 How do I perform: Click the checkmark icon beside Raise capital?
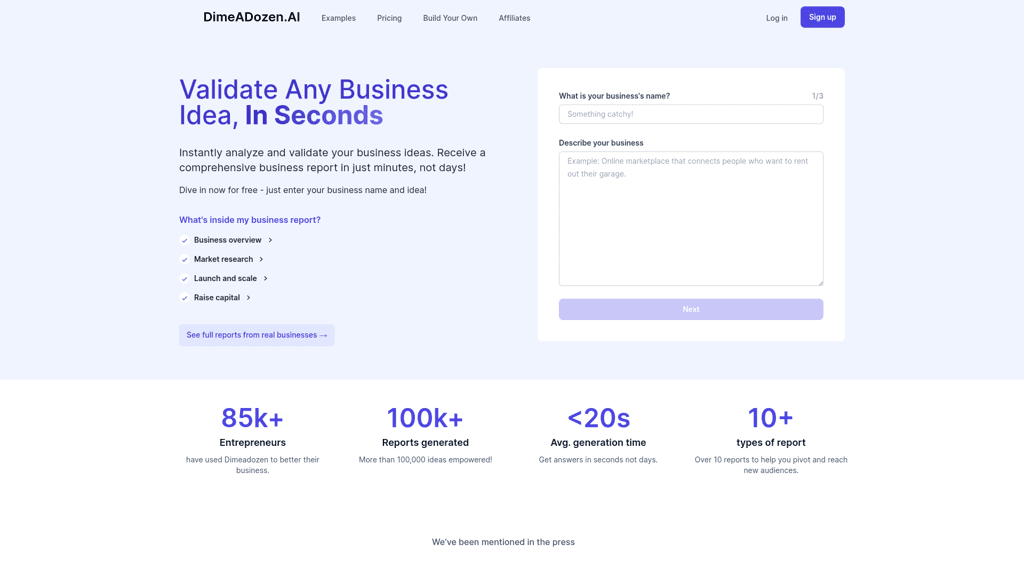tap(184, 298)
